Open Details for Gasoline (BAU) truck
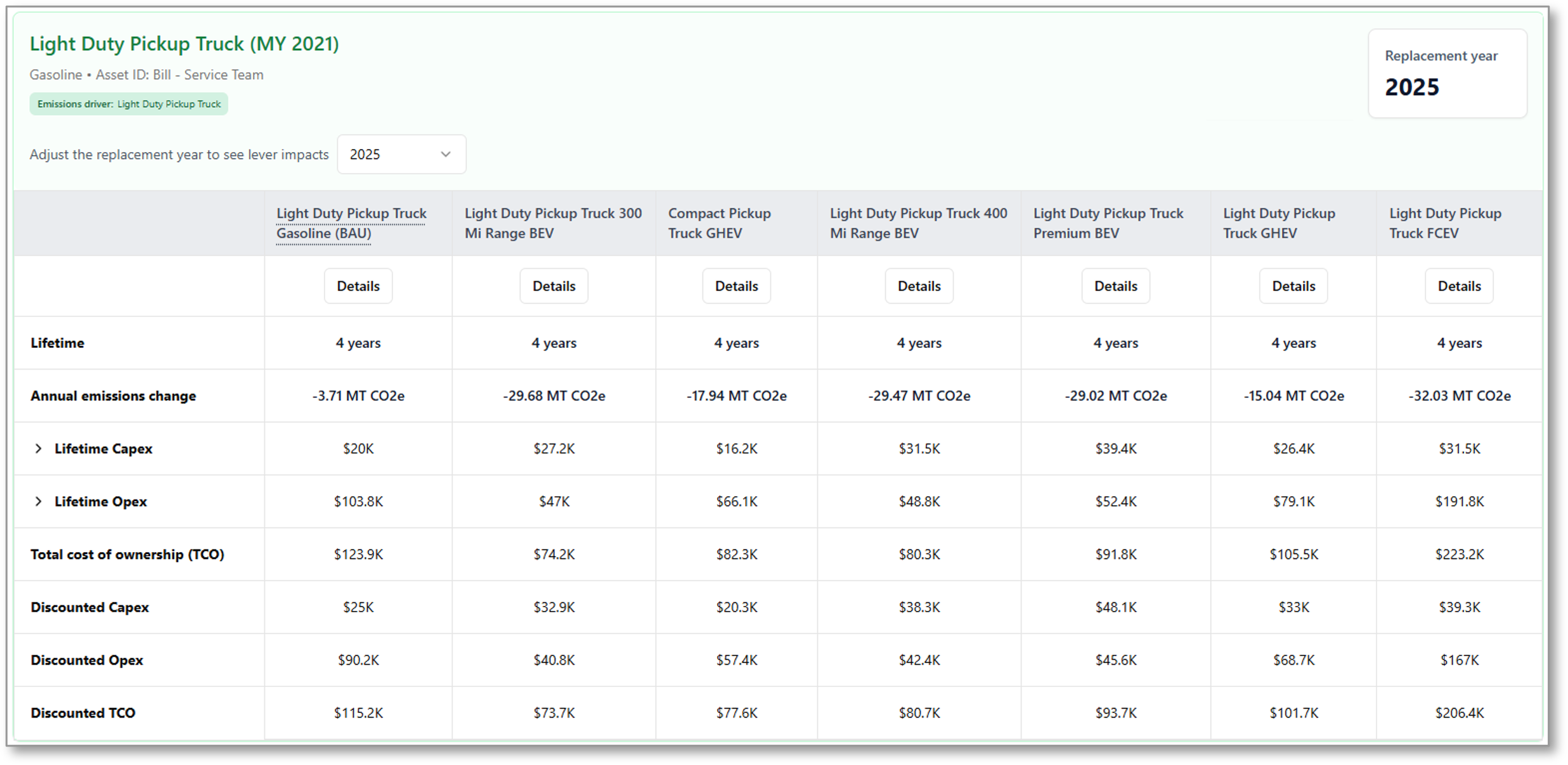1568x765 pixels. click(358, 286)
